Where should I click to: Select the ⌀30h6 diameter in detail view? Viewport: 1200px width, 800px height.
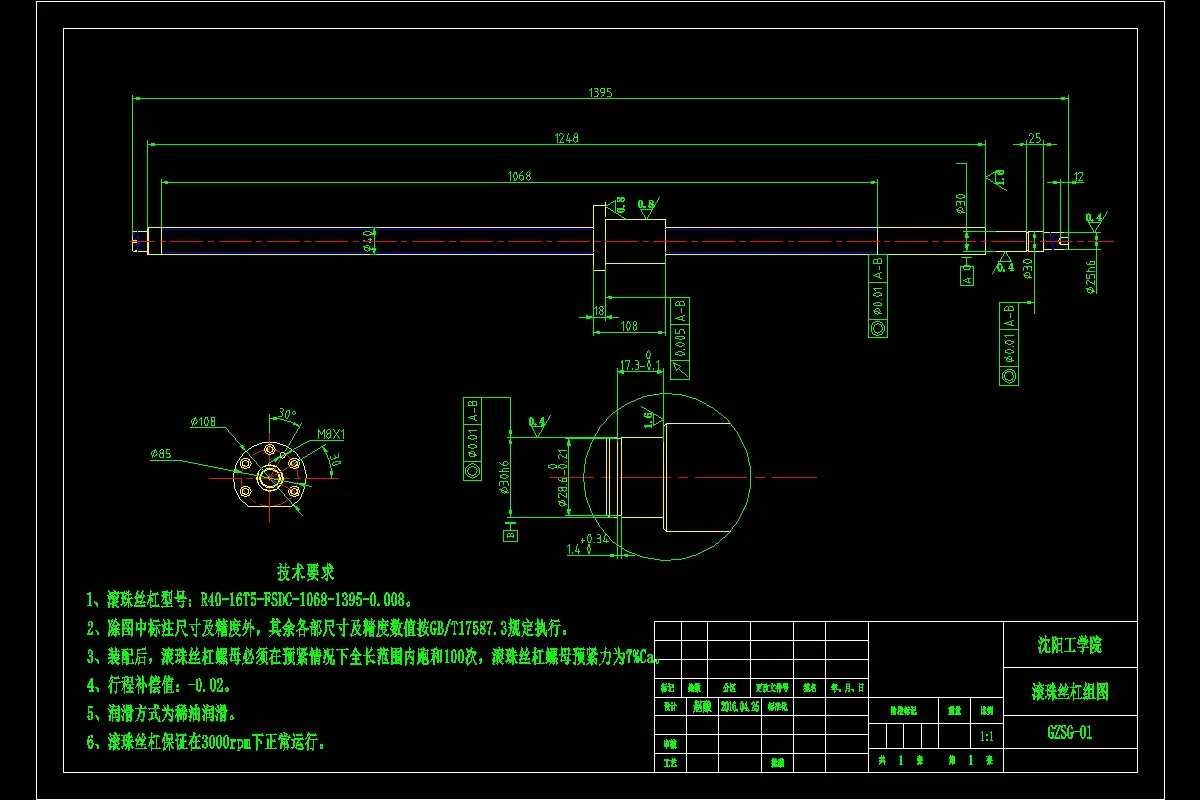click(x=506, y=475)
